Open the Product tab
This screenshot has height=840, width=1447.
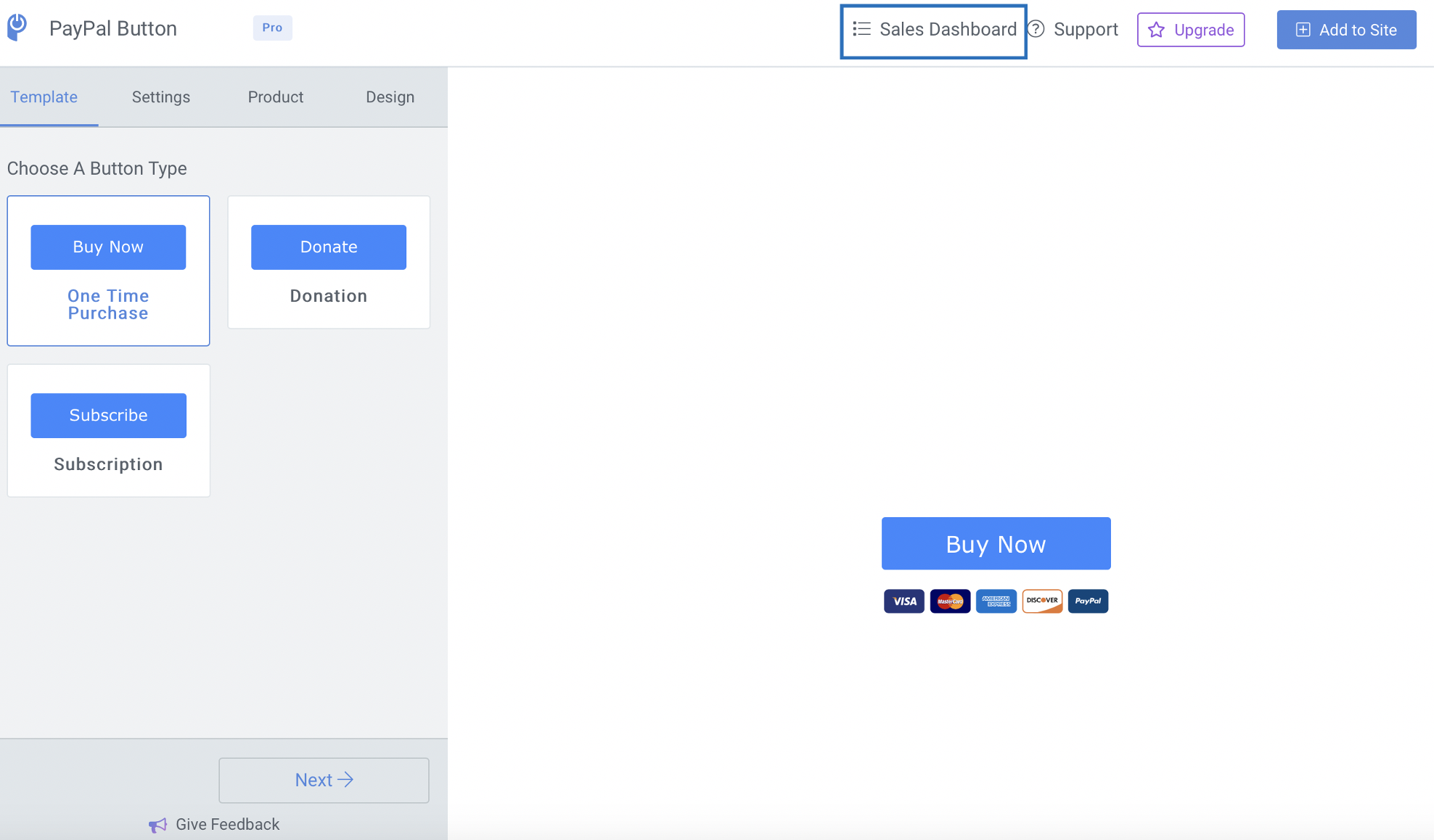(x=276, y=97)
